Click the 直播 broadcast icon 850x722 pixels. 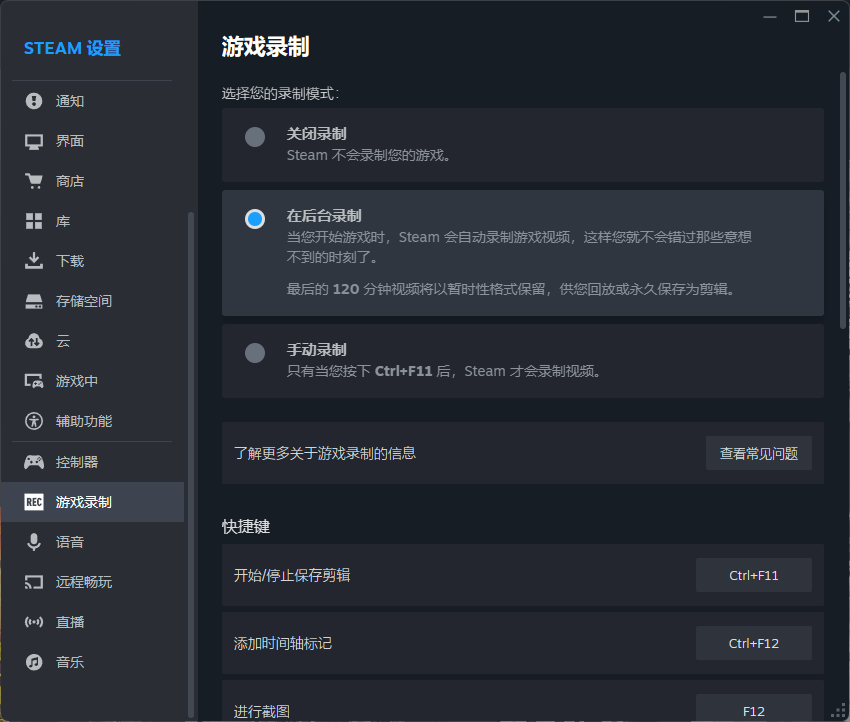[34, 622]
